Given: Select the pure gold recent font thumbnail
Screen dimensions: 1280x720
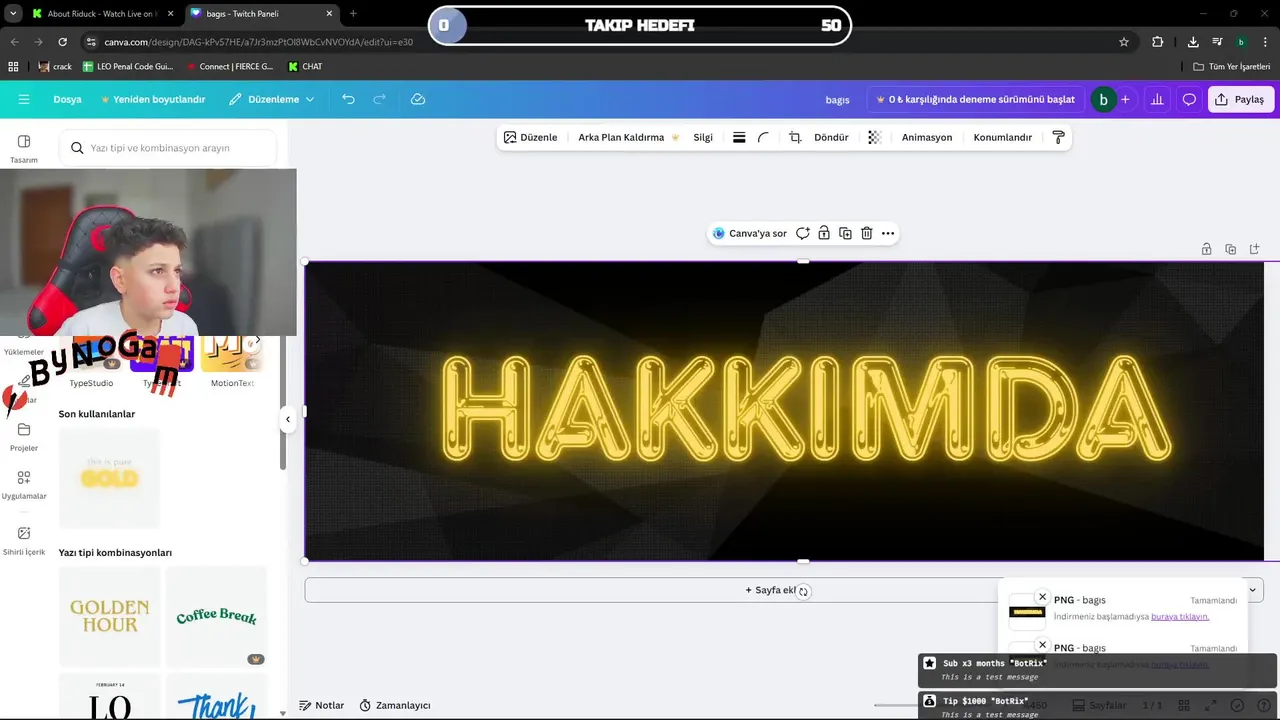Looking at the screenshot, I should pos(109,478).
